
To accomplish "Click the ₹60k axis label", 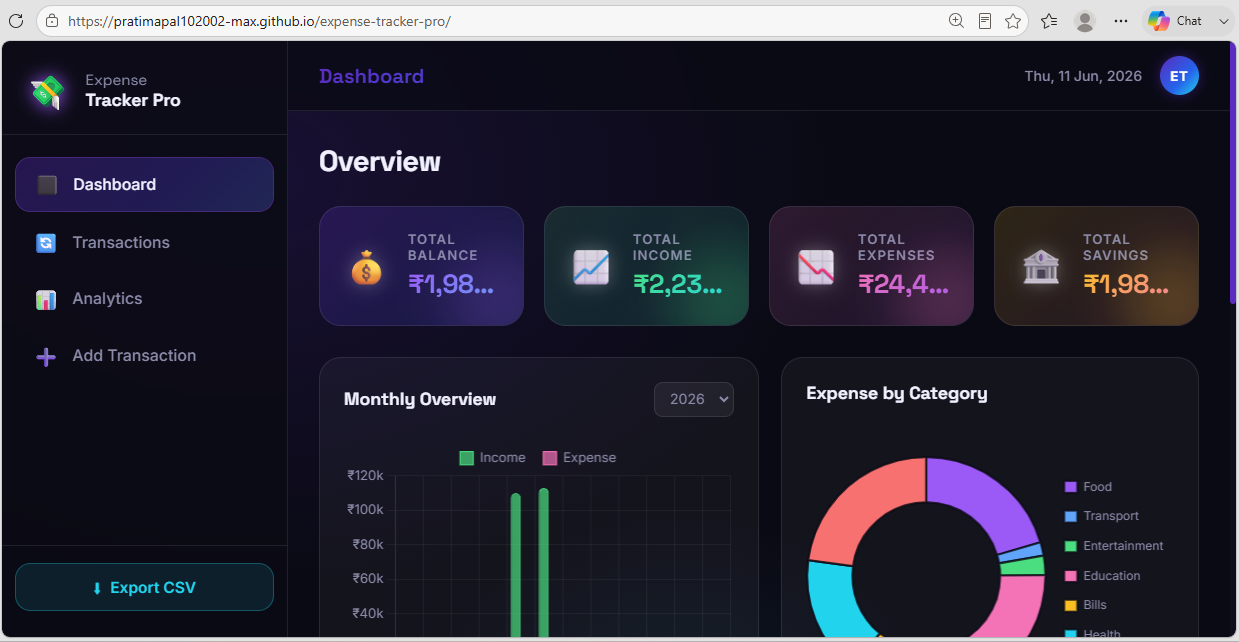I will (x=367, y=579).
